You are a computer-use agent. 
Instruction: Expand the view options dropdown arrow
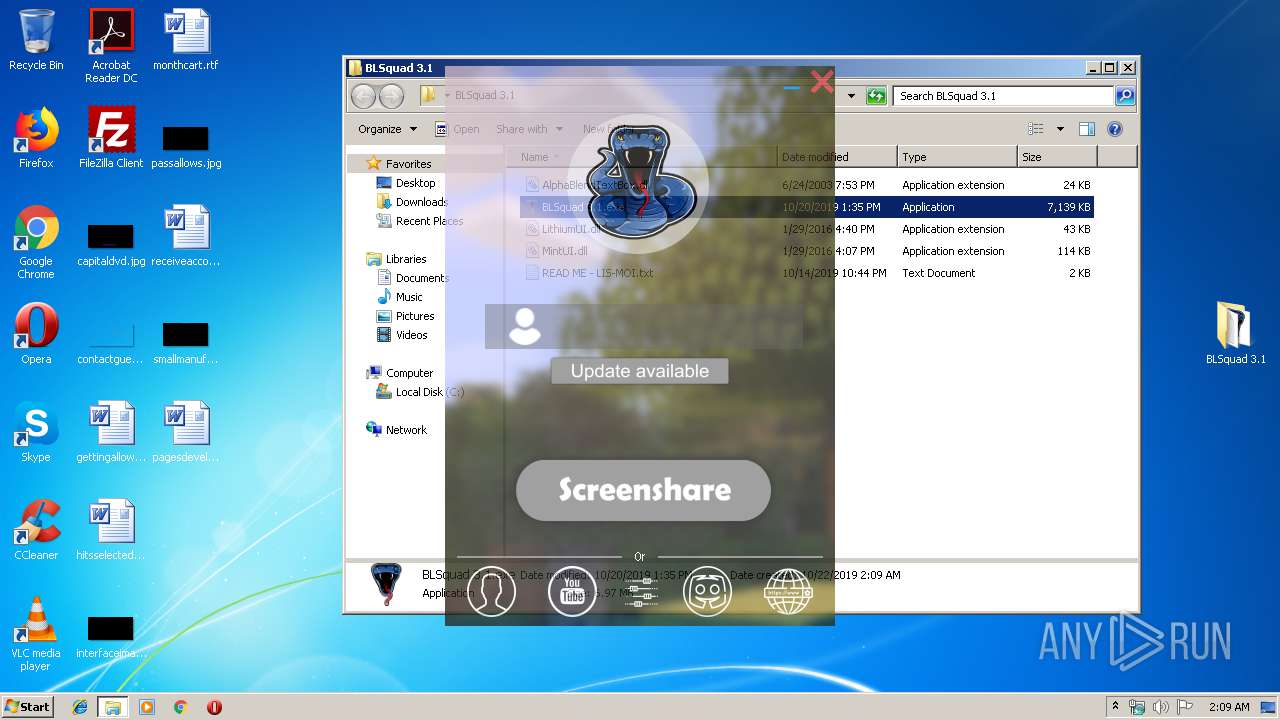[x=1060, y=129]
